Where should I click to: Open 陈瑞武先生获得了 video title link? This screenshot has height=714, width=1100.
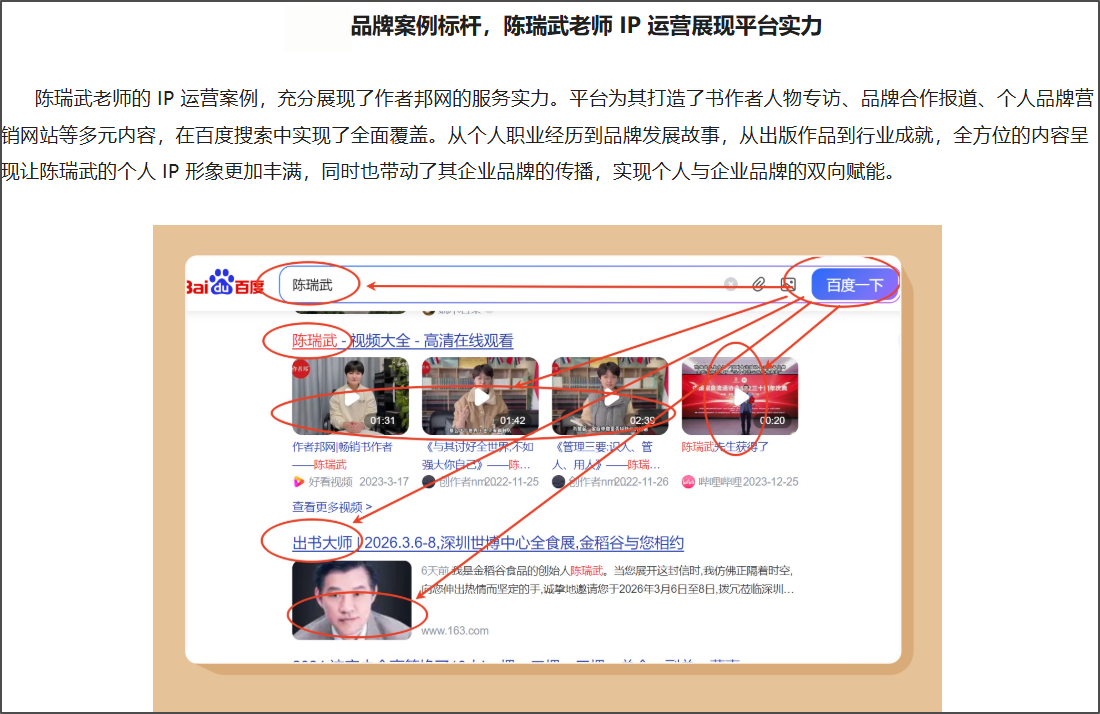pos(725,447)
